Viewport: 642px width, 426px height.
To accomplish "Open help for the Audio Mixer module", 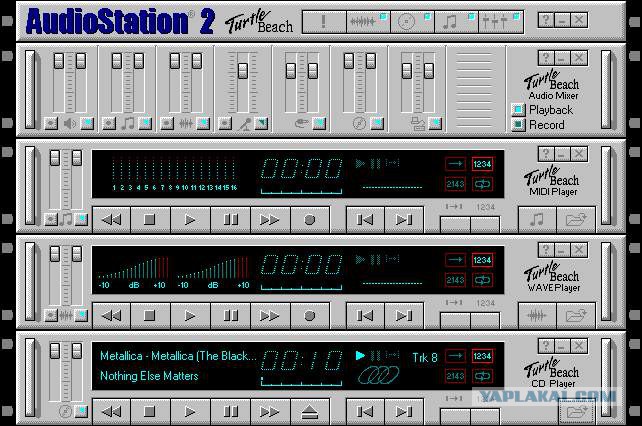I will click(546, 58).
